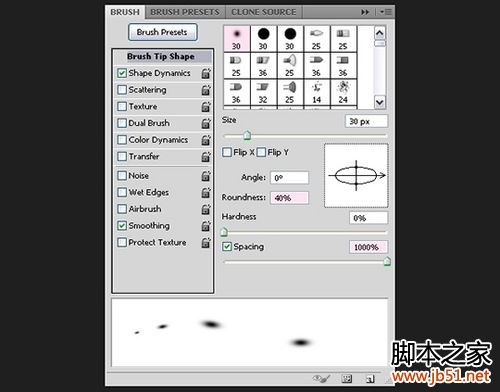Toggle the lock icon for Transfer
Screen dimensions: 500x392
(x=206, y=156)
